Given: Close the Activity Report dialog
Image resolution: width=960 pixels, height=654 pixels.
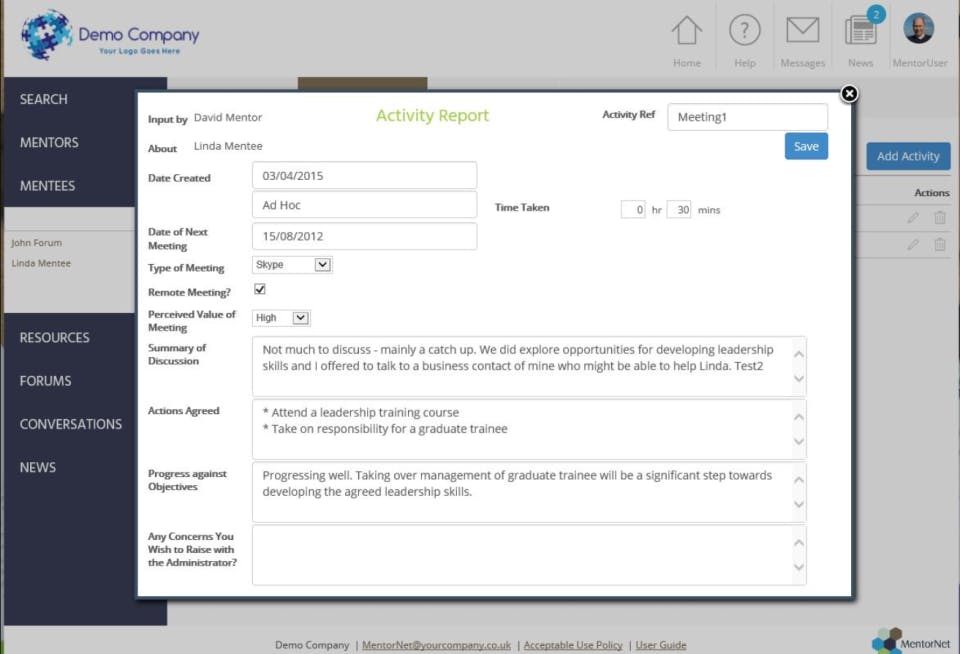Looking at the screenshot, I should pyautogui.click(x=849, y=94).
